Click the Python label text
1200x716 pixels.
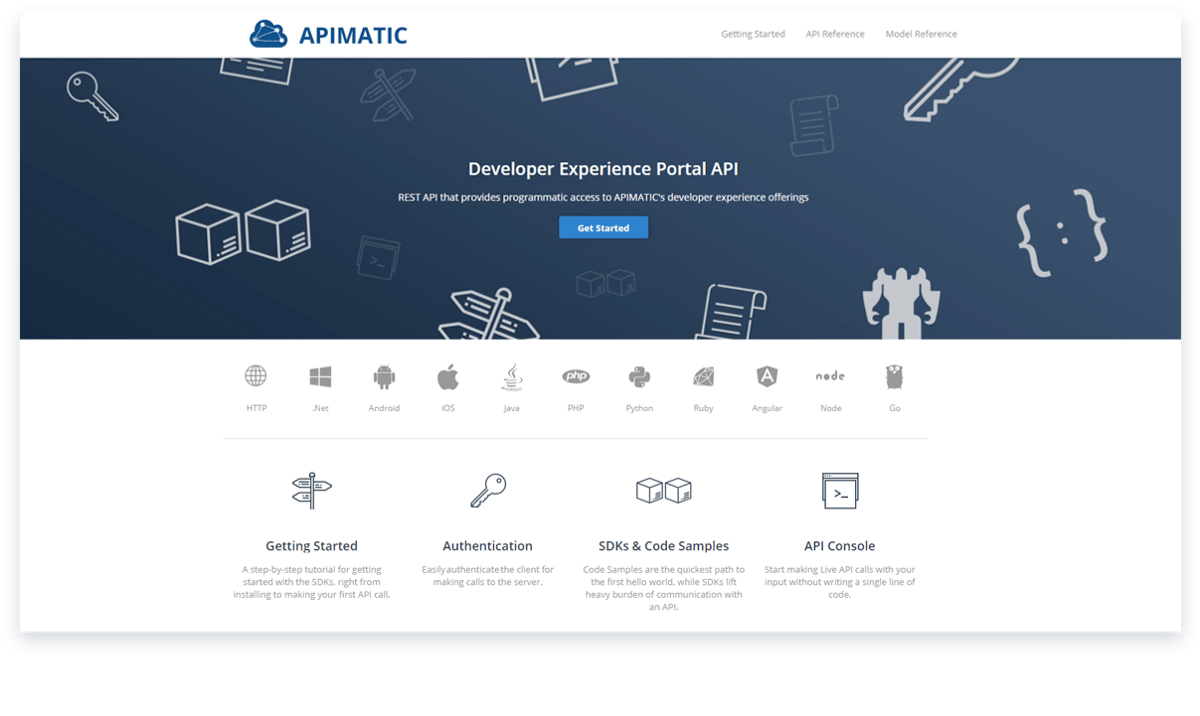[639, 408]
